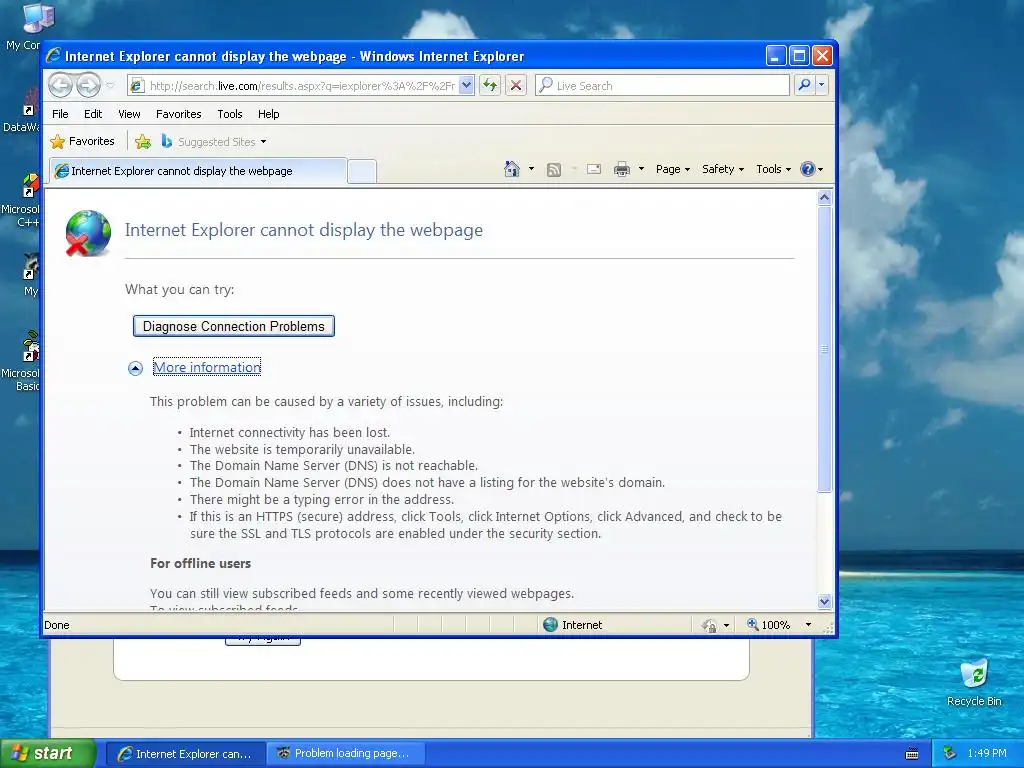Click the Stop loading X icon
Viewport: 1024px width, 768px height.
(x=516, y=86)
